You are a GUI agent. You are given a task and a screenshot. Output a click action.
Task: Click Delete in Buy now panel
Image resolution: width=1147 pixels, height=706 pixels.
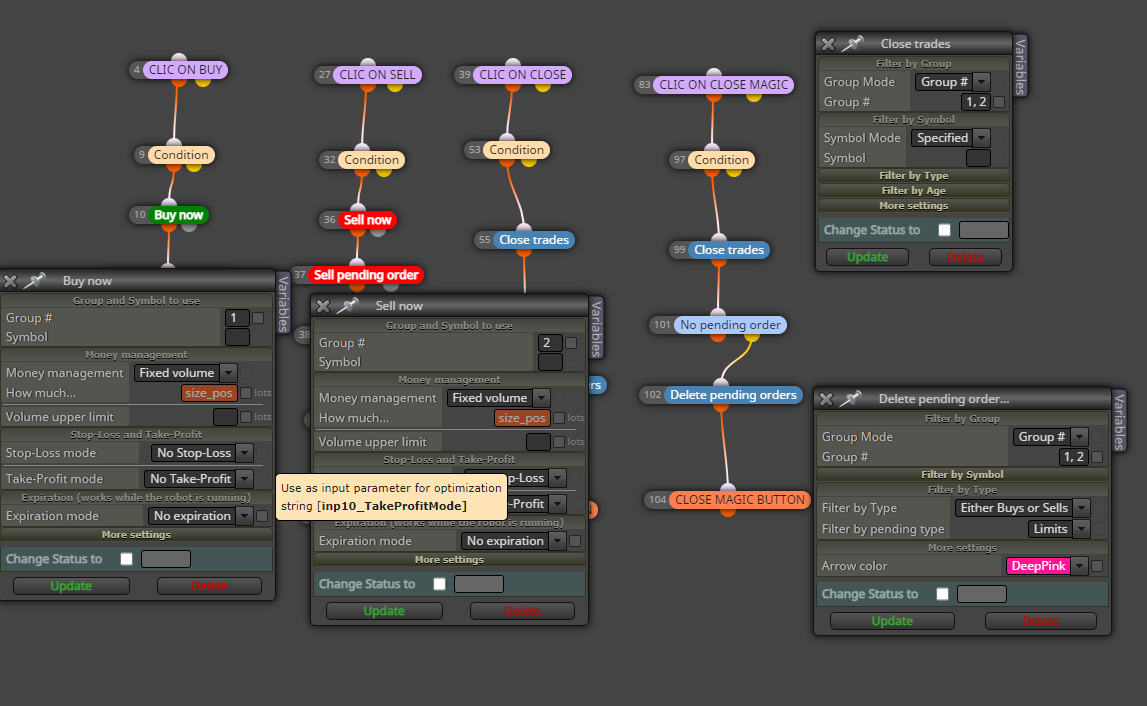pyautogui.click(x=208, y=585)
